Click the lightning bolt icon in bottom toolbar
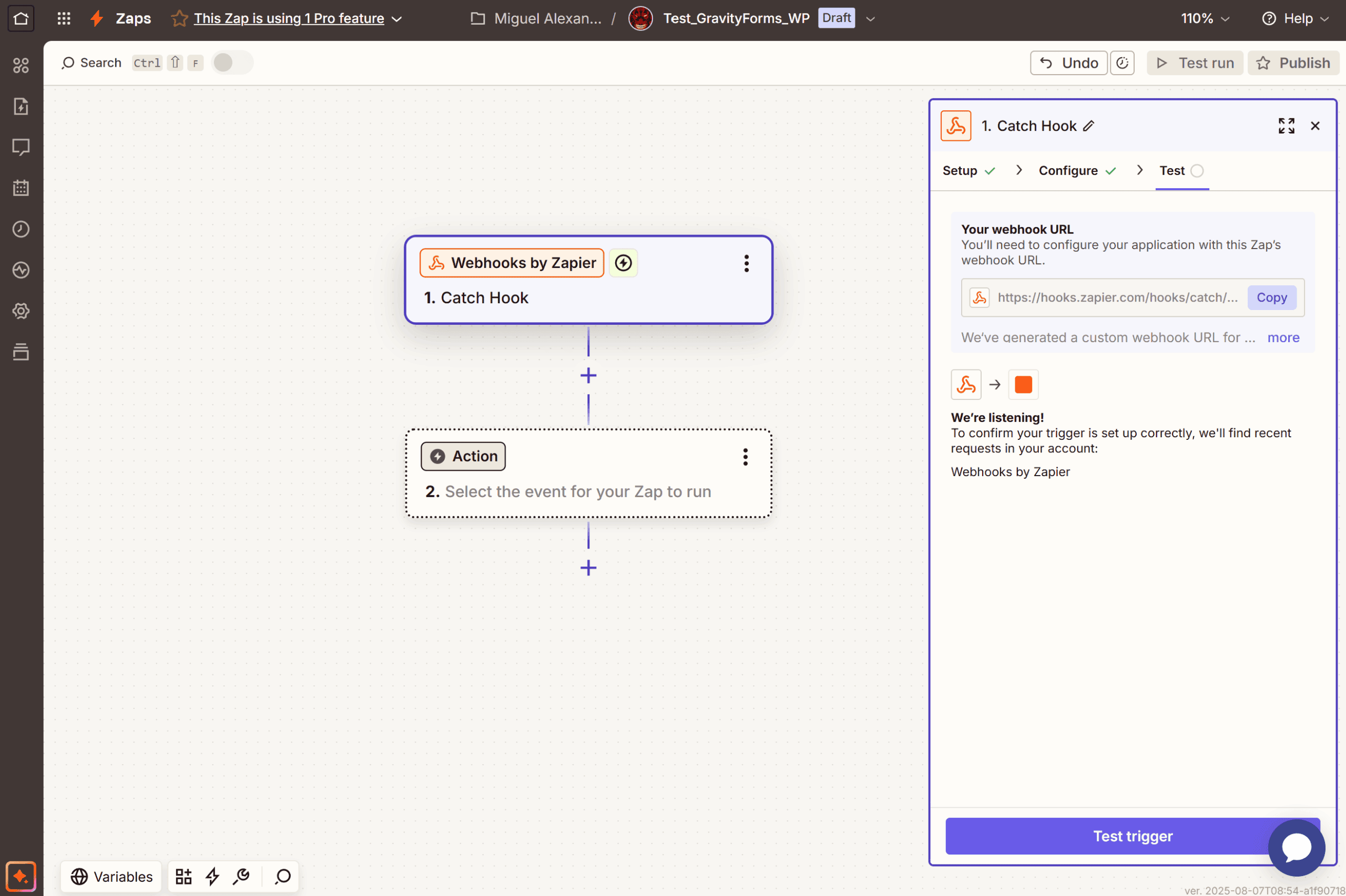Viewport: 1346px width, 896px height. pos(212,876)
